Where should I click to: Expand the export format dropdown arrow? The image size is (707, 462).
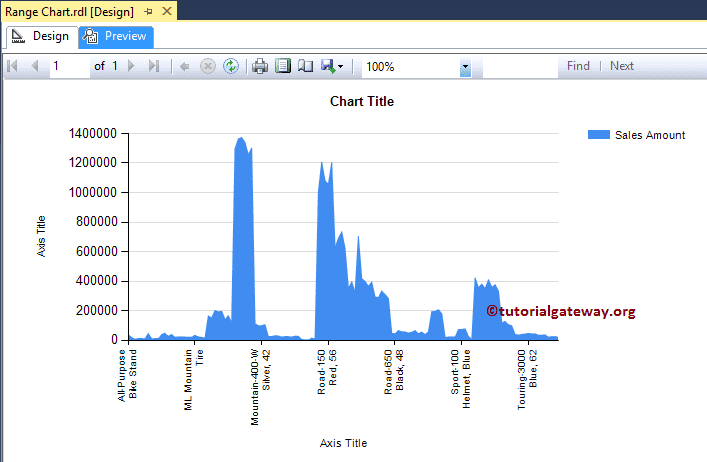click(340, 67)
